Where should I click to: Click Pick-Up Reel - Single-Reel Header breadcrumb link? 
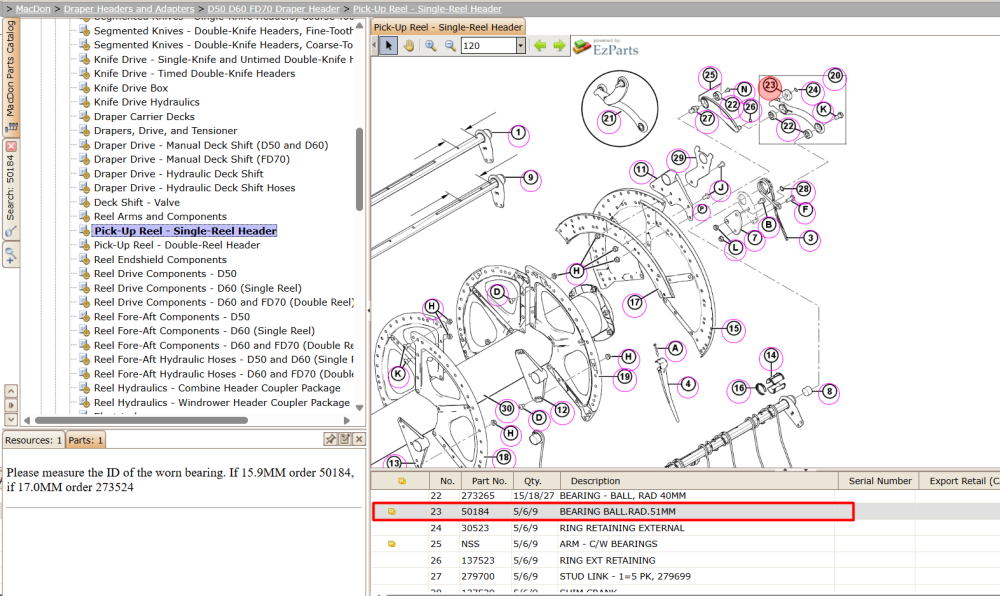427,9
